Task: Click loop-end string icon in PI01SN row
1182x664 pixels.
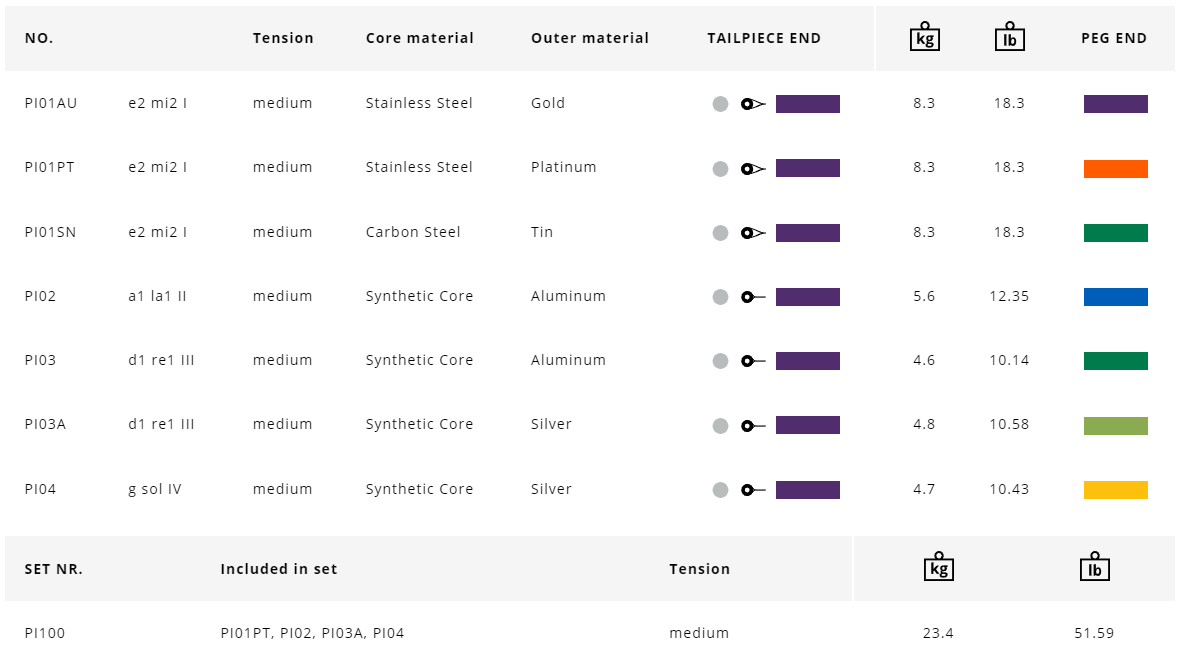Action: (x=753, y=233)
